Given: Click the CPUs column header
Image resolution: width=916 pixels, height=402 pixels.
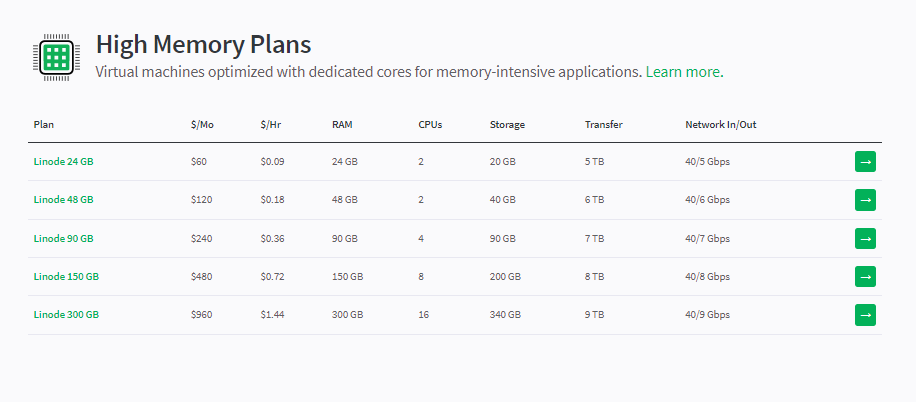Looking at the screenshot, I should pyautogui.click(x=430, y=124).
